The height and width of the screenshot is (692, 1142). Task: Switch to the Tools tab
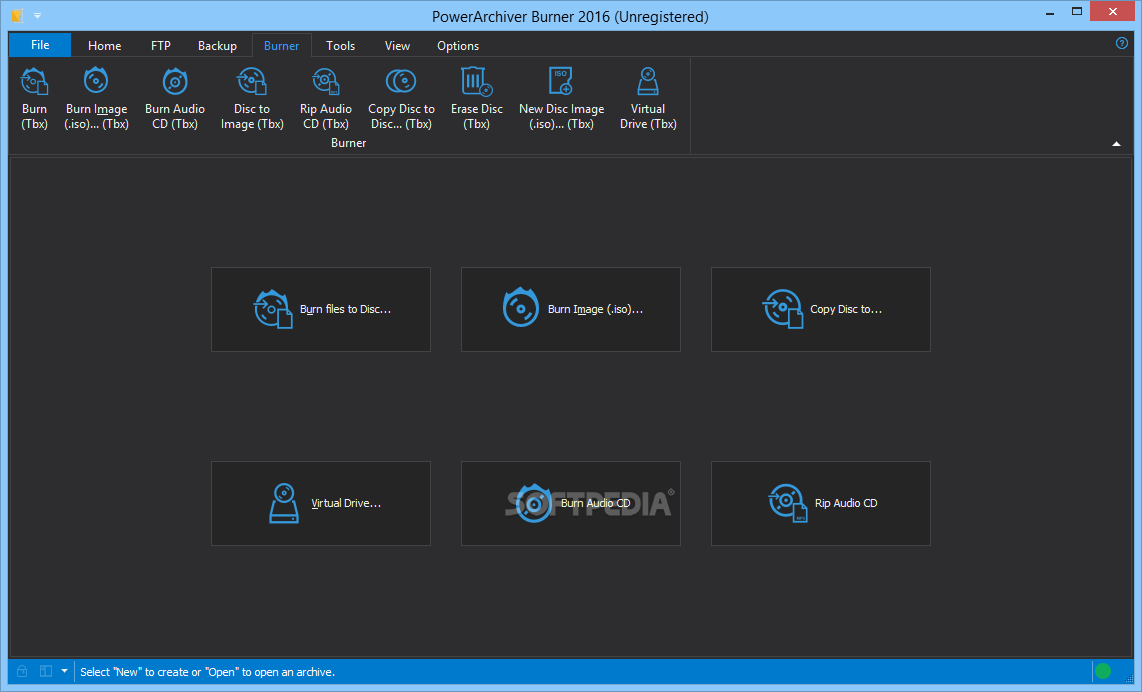[340, 45]
